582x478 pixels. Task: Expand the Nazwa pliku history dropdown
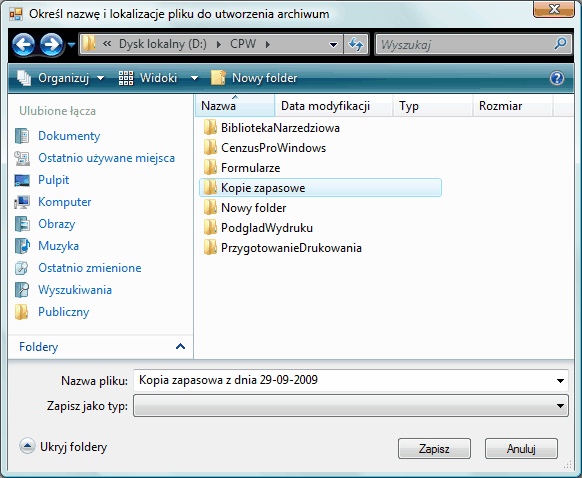[x=560, y=380]
